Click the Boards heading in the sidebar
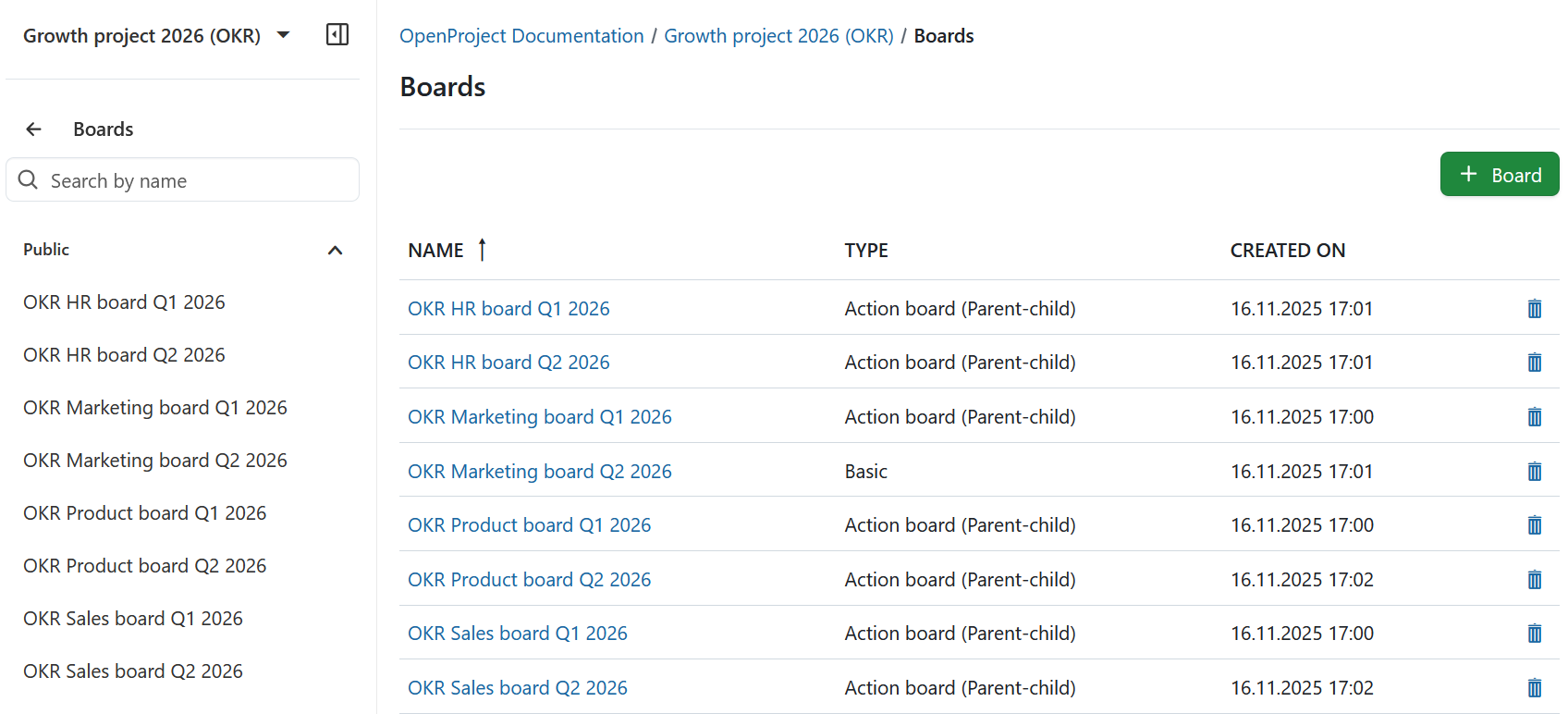Screen dimensions: 1568x714 (x=104, y=129)
